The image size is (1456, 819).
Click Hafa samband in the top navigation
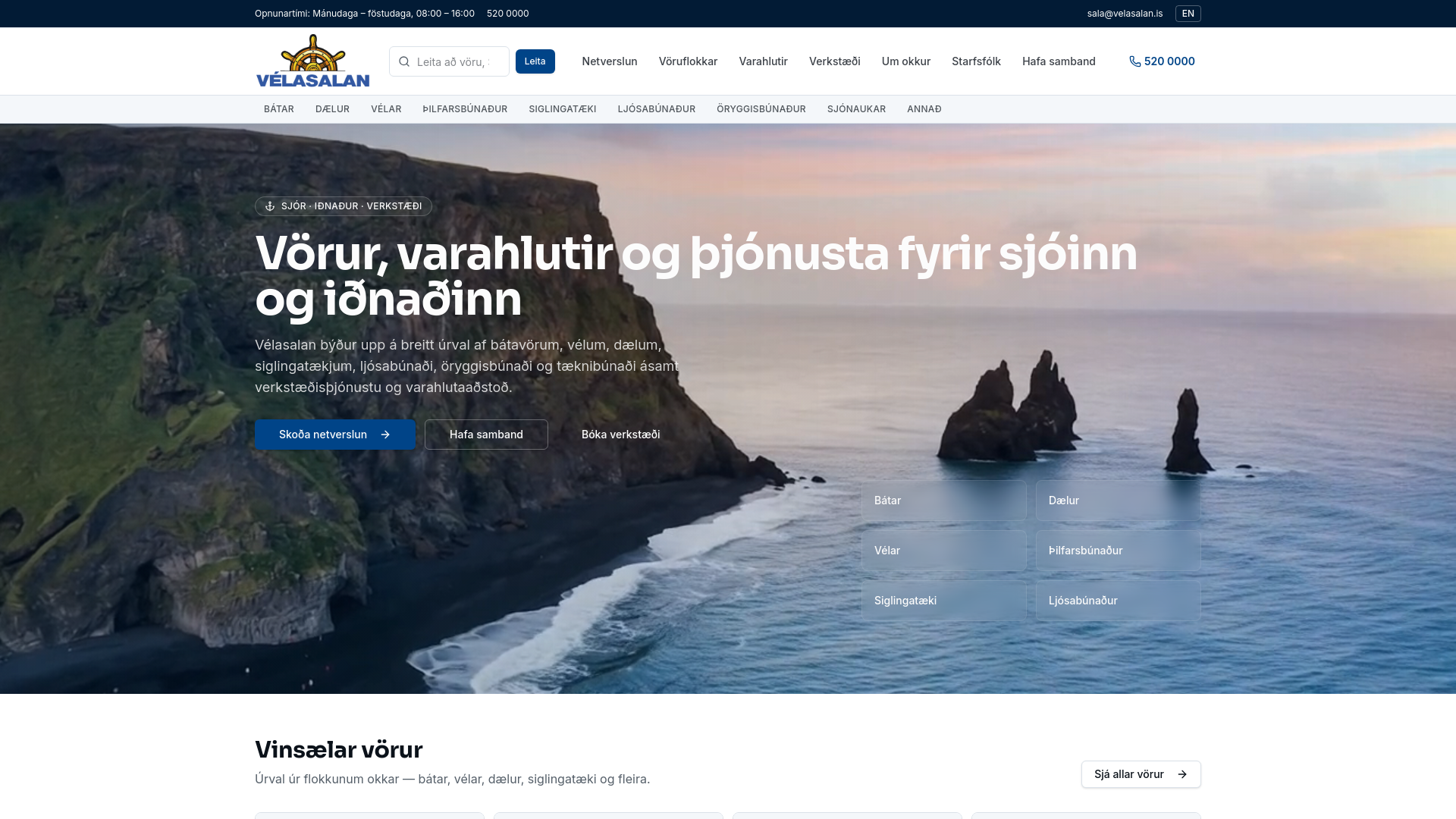(1059, 61)
